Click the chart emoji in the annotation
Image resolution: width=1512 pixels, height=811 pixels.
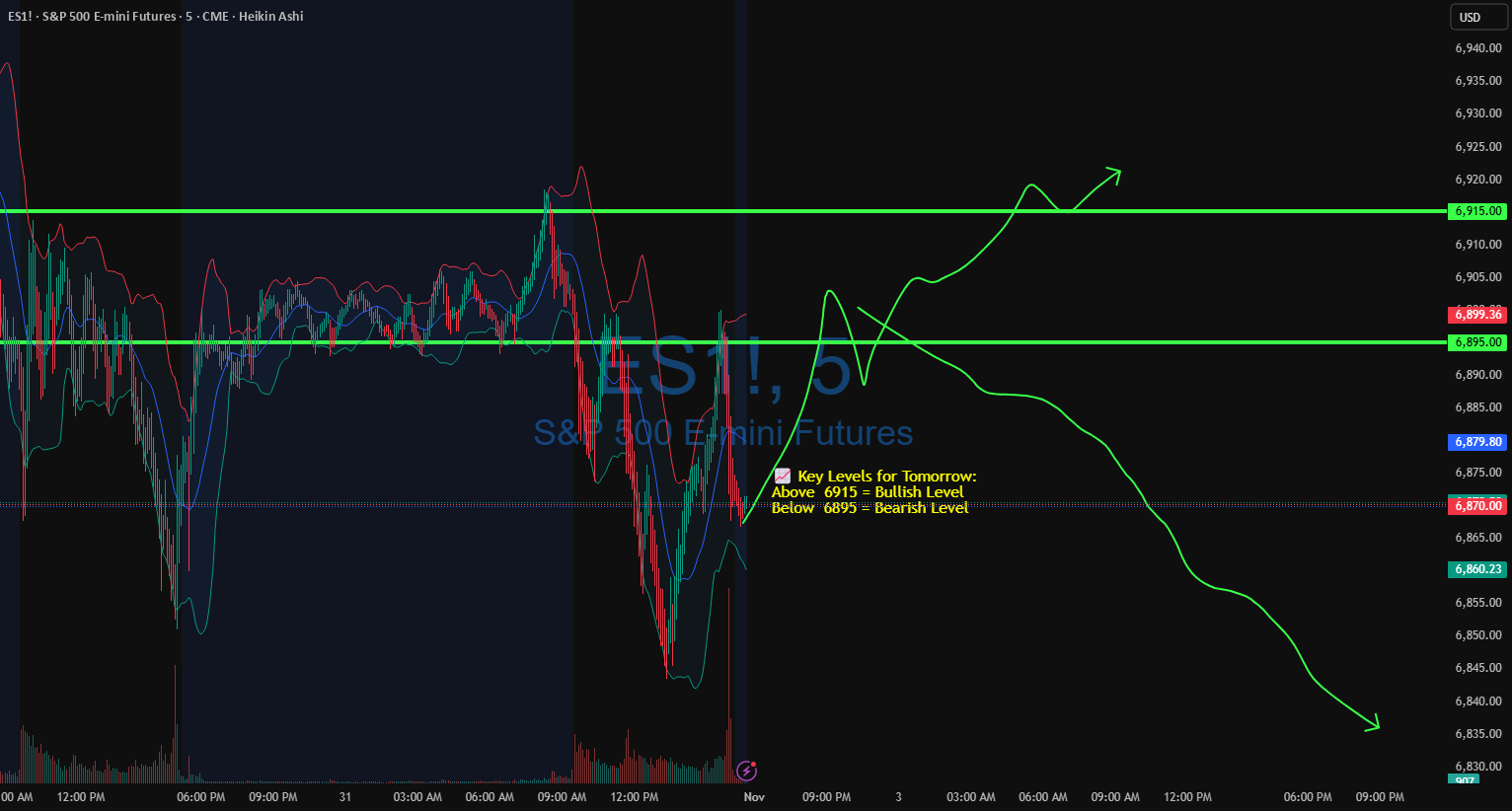(x=783, y=476)
